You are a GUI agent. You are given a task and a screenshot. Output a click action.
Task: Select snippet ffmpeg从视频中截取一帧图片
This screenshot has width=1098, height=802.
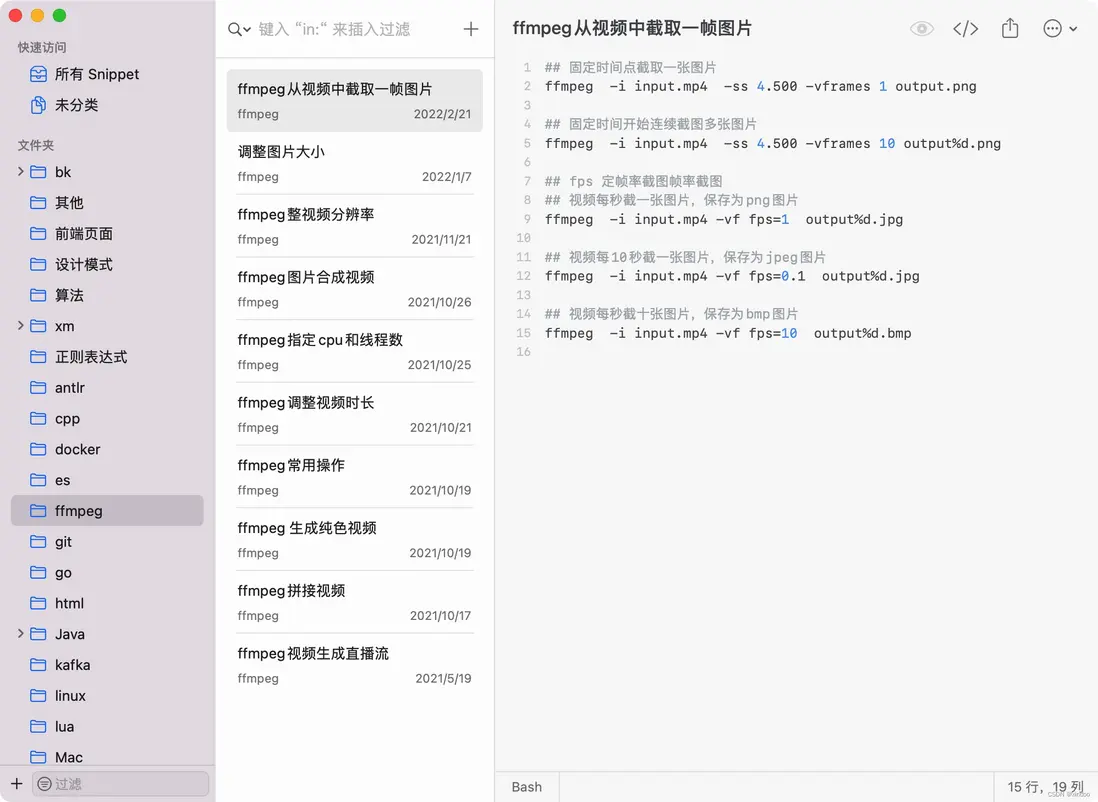click(x=355, y=100)
